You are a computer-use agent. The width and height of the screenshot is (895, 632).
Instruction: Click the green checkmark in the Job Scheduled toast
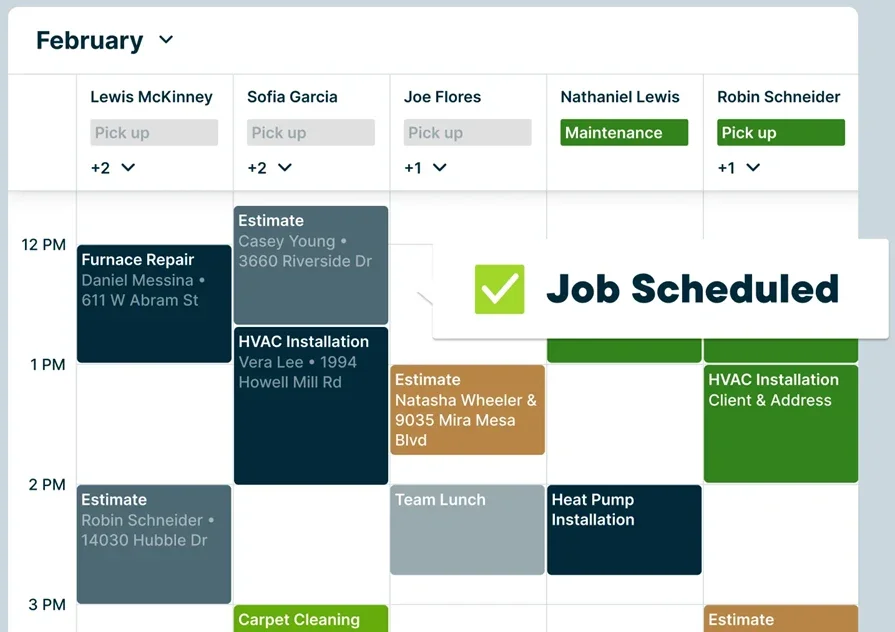click(x=500, y=289)
